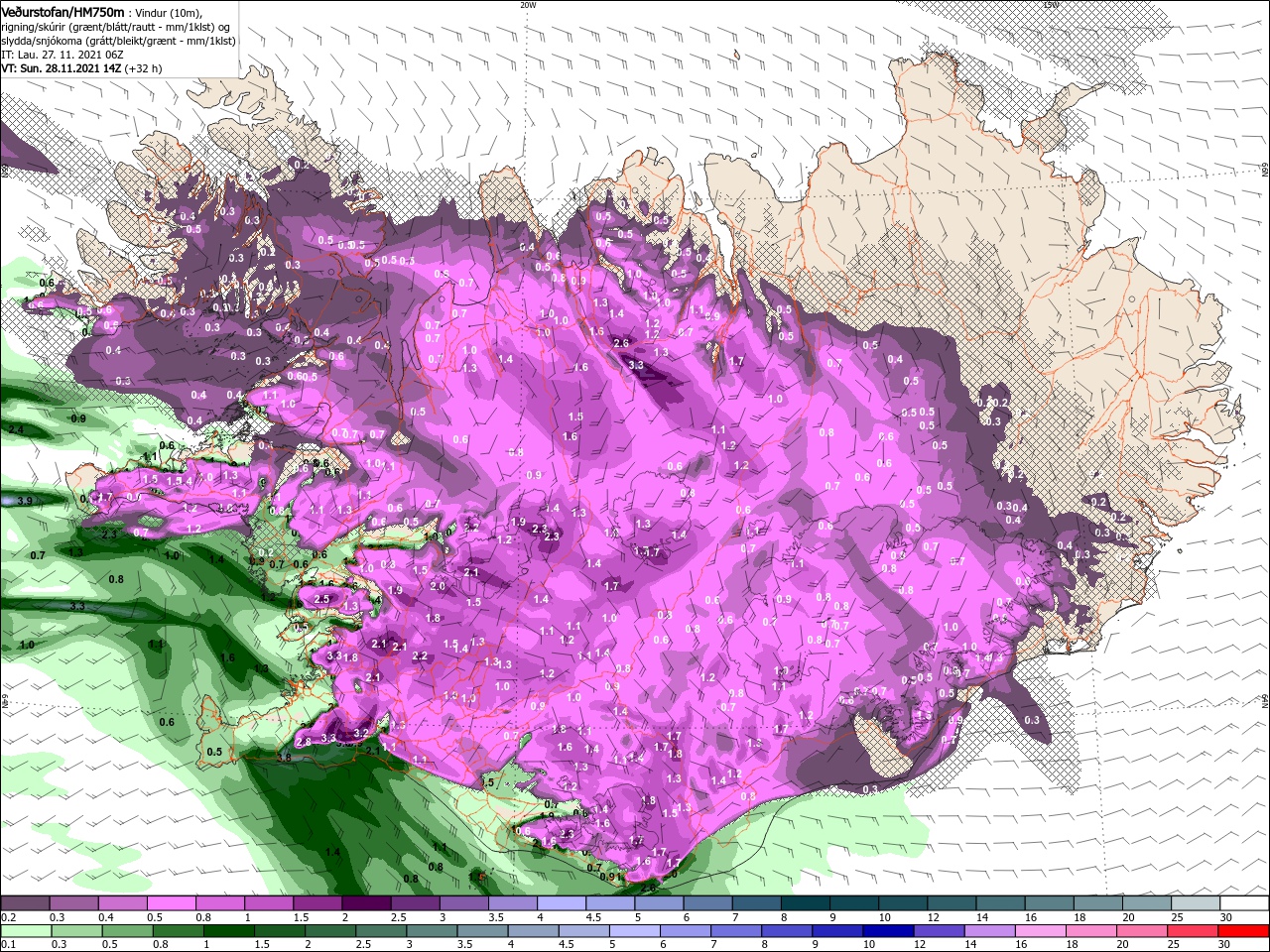
Task: Click the 3.8 value on southwest coast
Action: (x=284, y=758)
